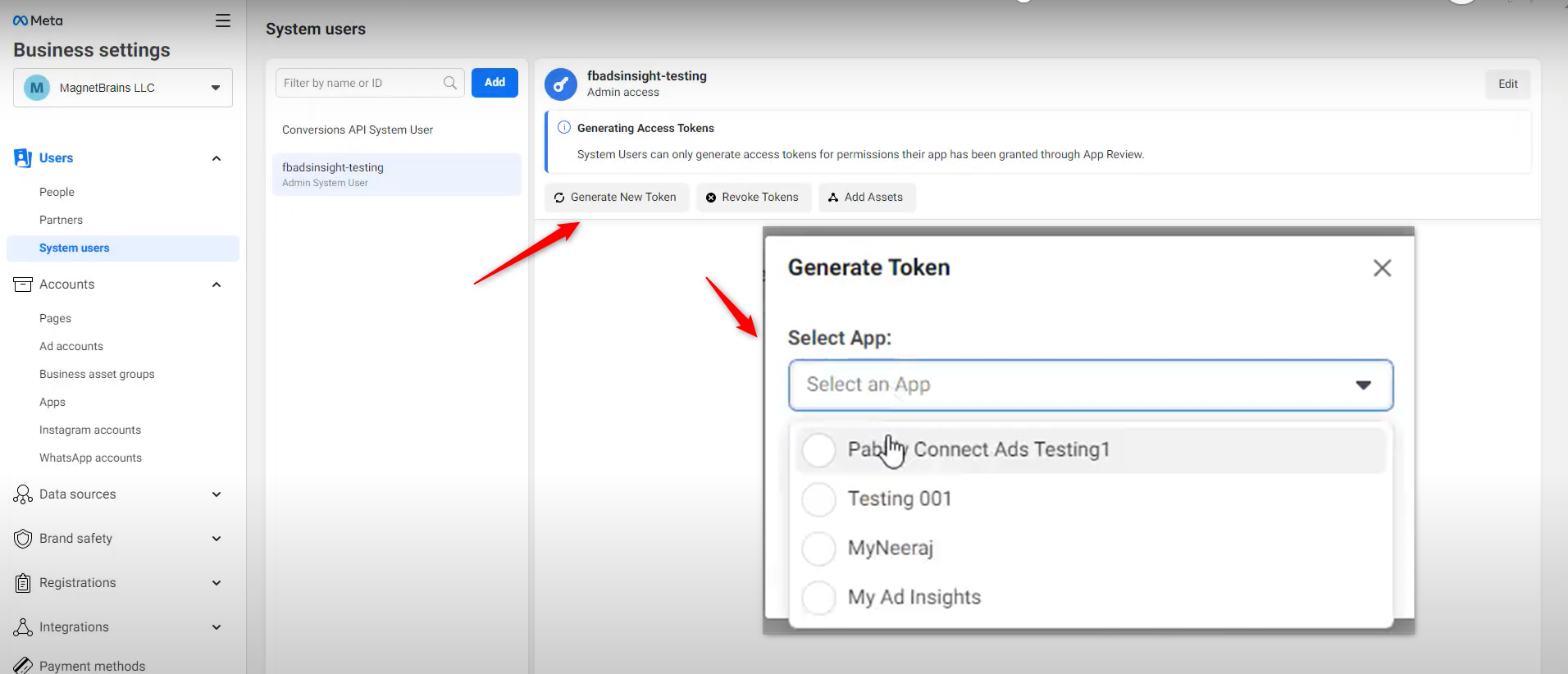Open the MagnetBrains LLC business selector
Viewport: 1568px width, 674px height.
(x=123, y=88)
